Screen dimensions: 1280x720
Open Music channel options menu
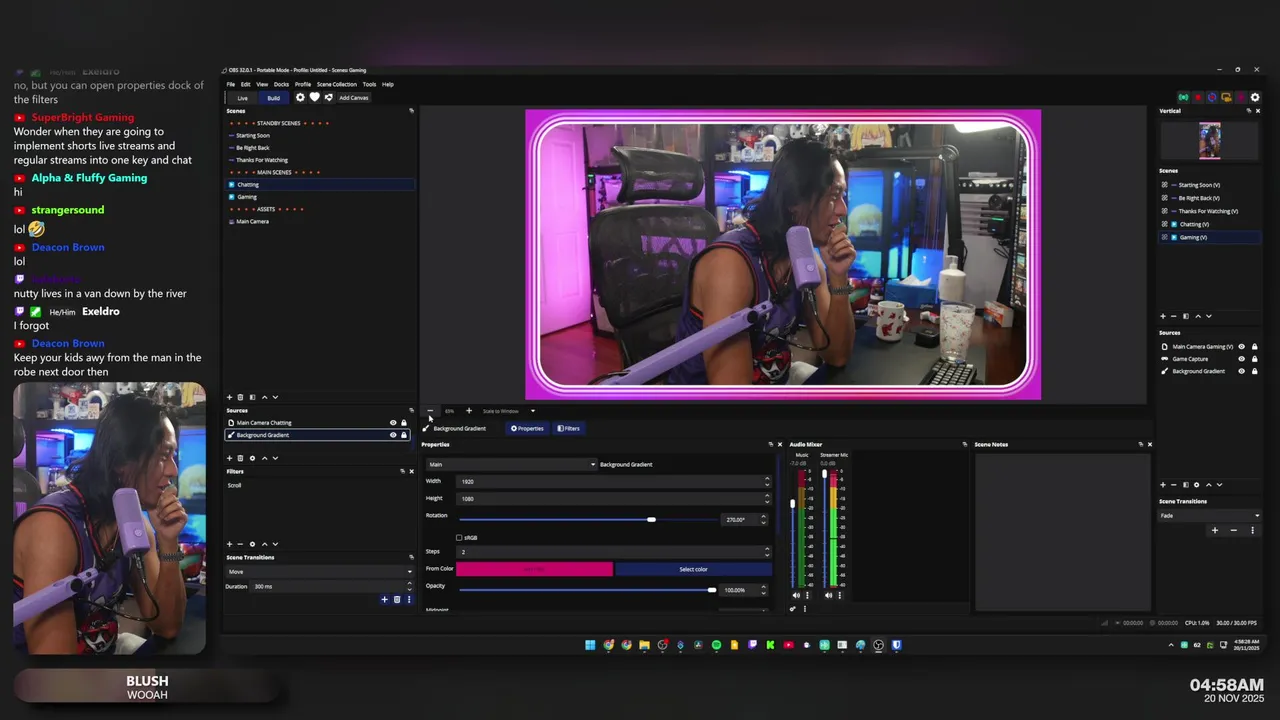[x=807, y=595]
